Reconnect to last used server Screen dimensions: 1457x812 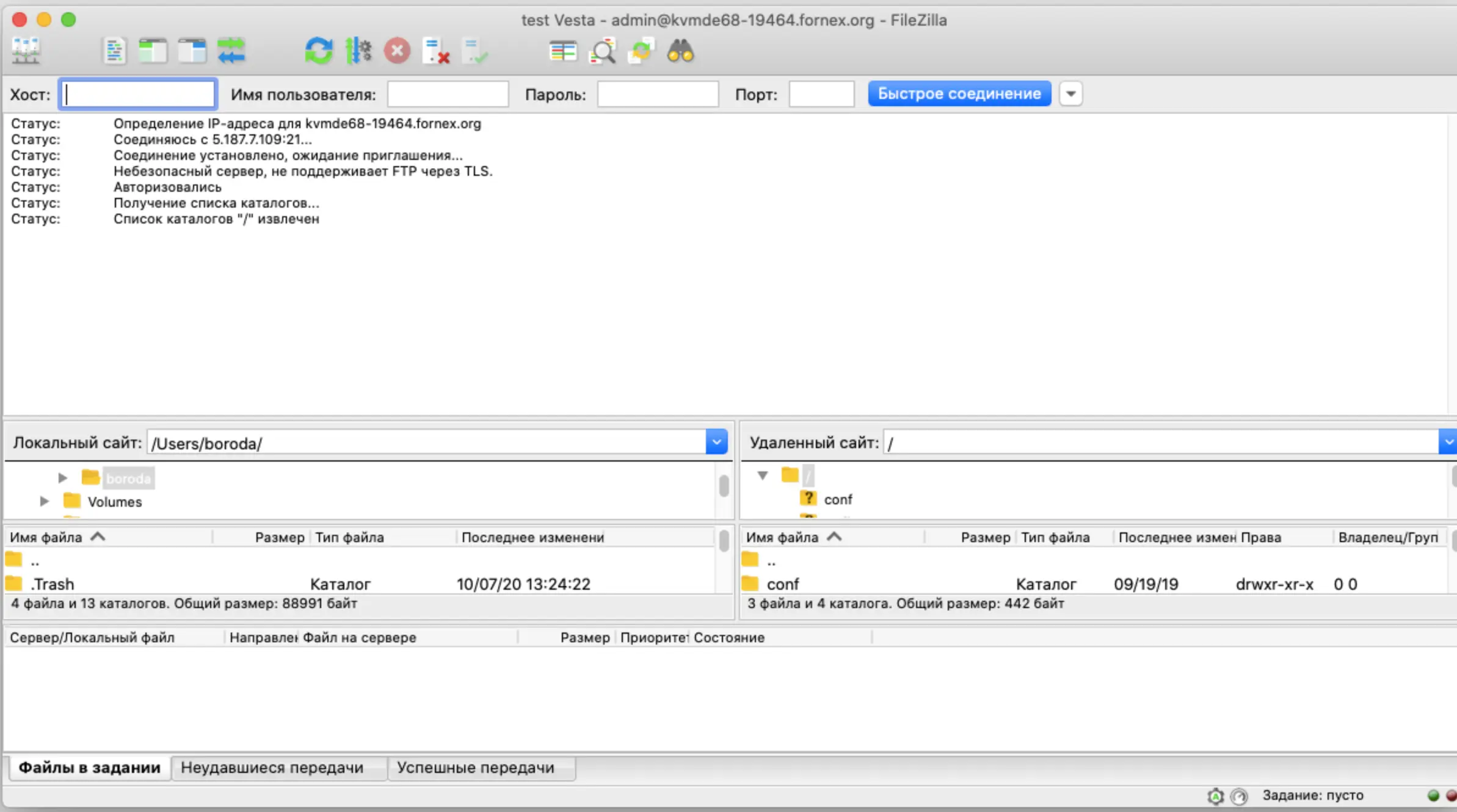[475, 51]
